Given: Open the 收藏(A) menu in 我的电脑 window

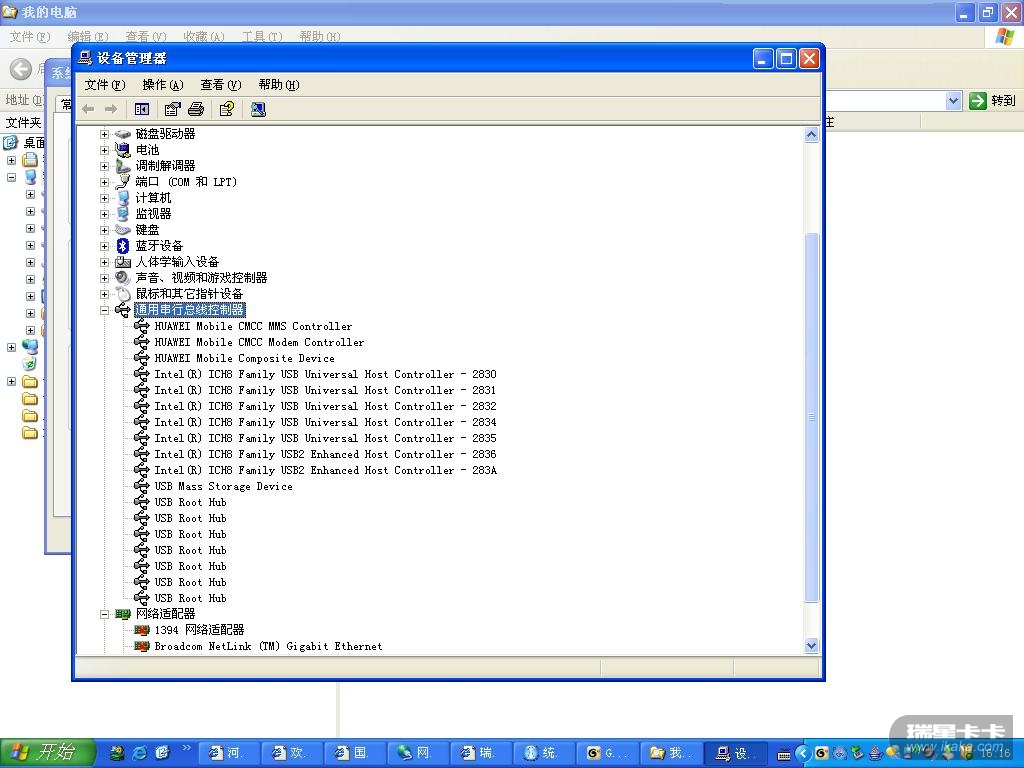Looking at the screenshot, I should tap(204, 37).
